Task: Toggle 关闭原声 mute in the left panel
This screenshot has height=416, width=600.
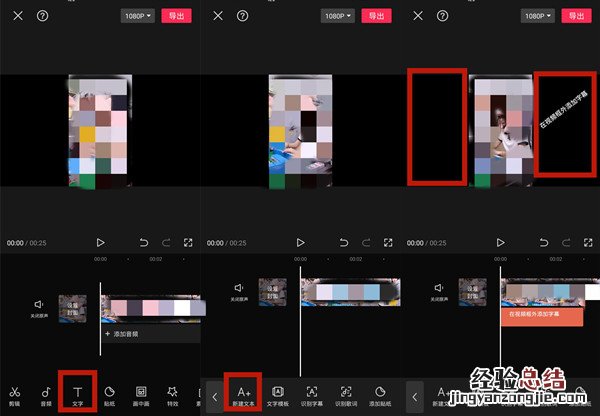Action: [x=39, y=306]
